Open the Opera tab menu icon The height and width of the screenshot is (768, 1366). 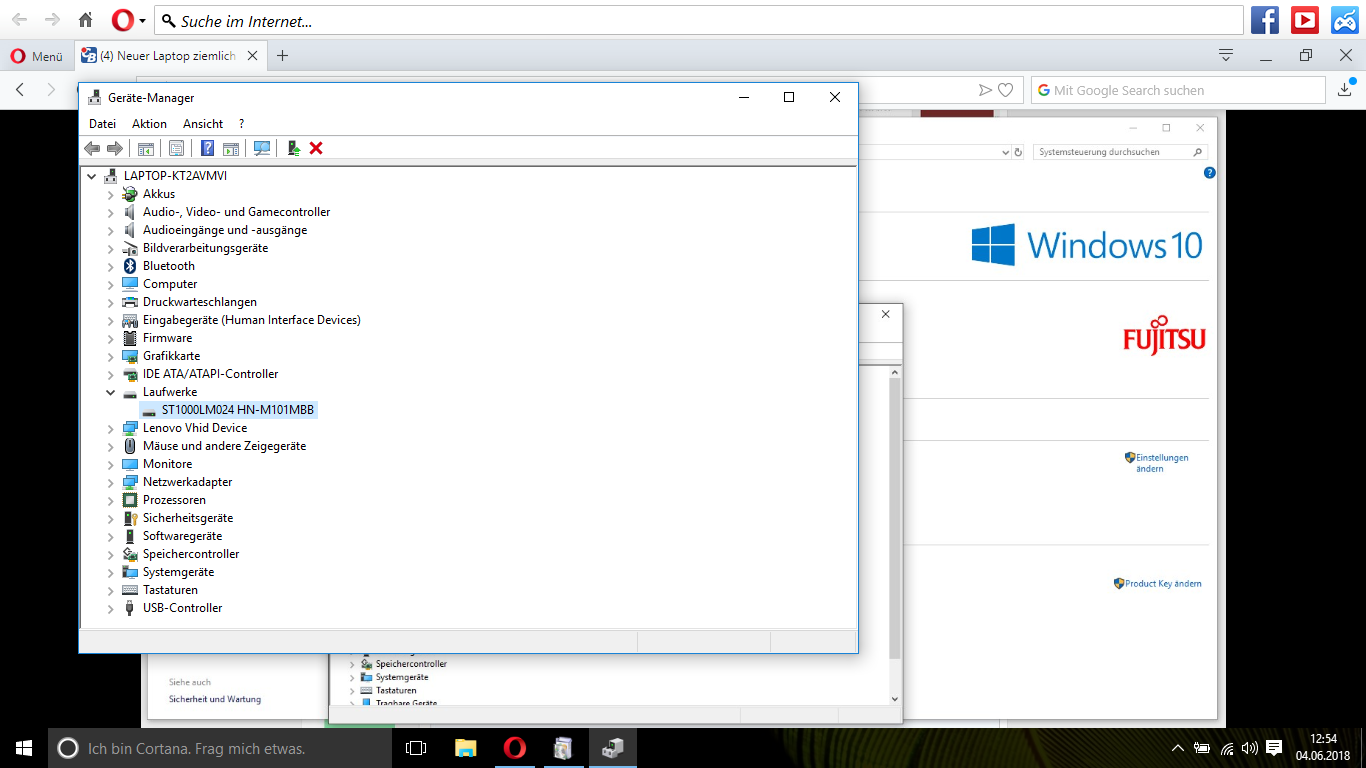(1226, 55)
